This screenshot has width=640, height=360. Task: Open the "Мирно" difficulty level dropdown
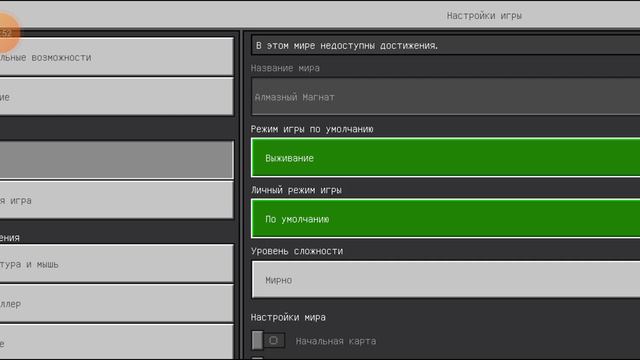point(446,280)
